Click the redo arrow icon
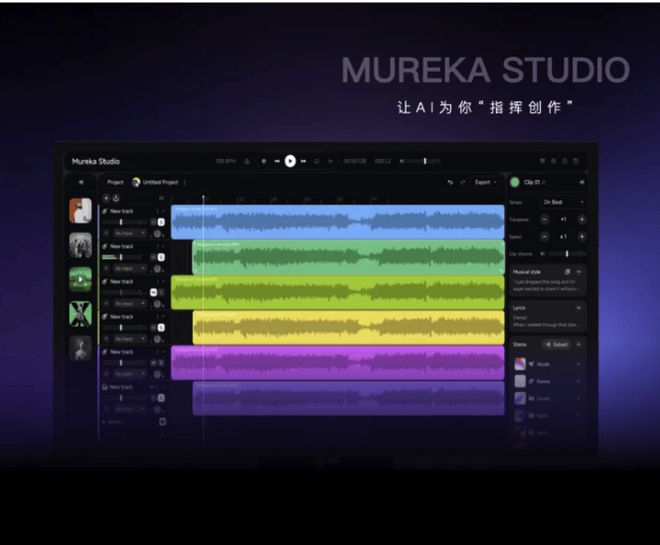 click(463, 182)
